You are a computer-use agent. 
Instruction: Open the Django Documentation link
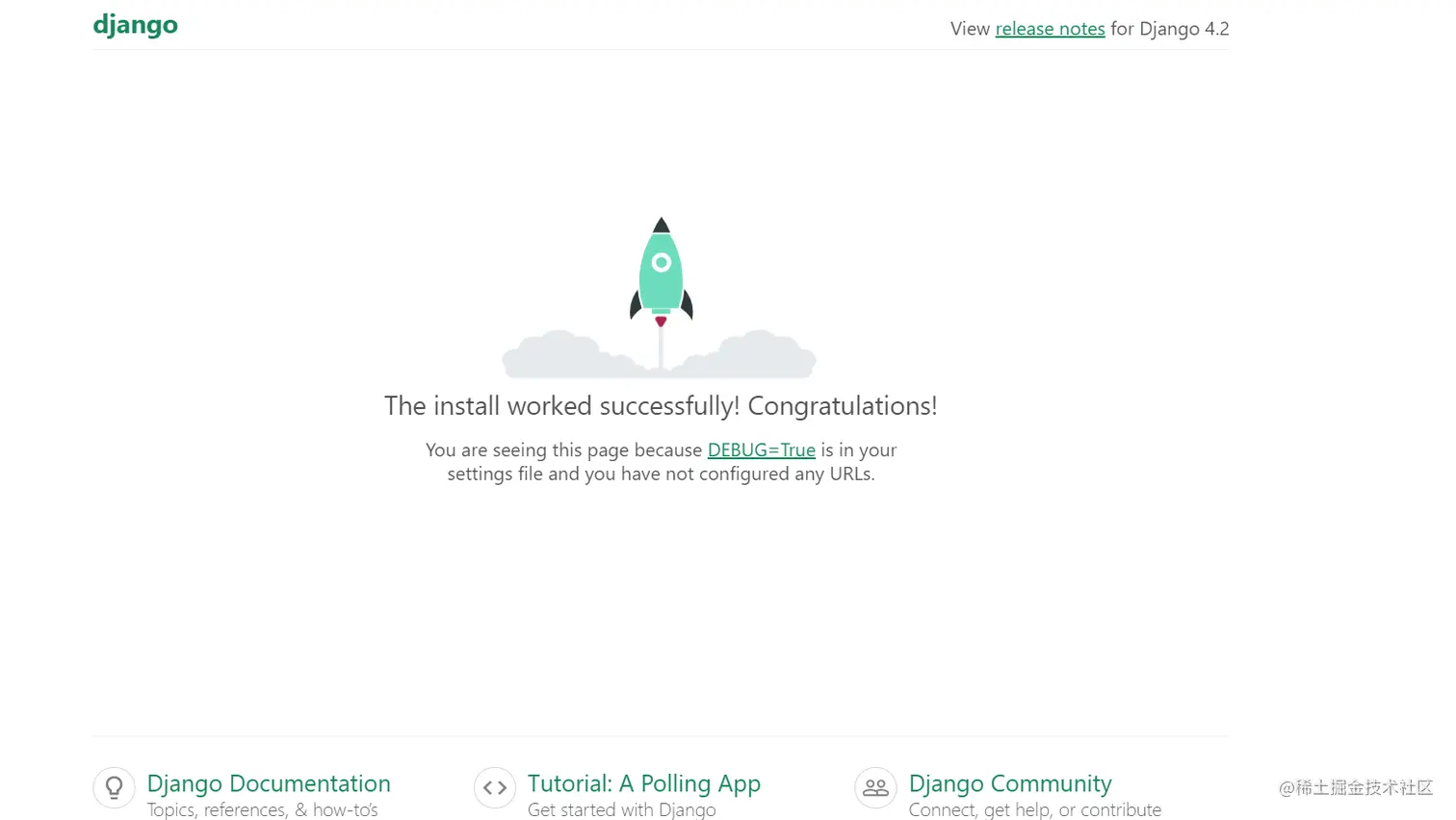269,783
